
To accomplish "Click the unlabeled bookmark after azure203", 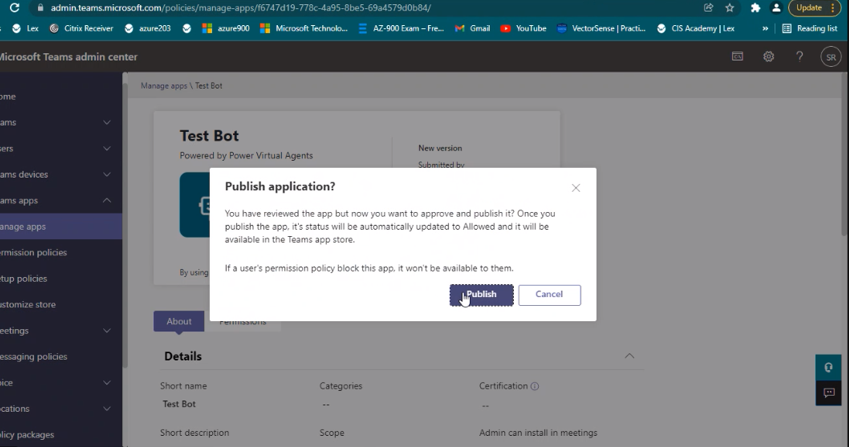I will coord(187,28).
